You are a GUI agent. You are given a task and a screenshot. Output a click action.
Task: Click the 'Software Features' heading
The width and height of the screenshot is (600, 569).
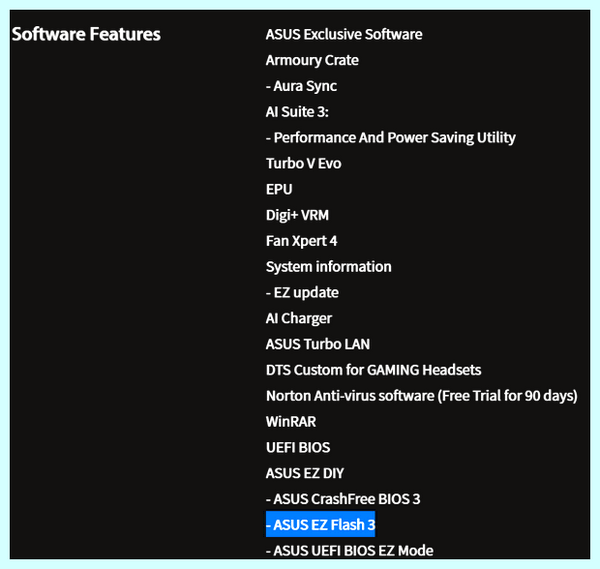click(x=86, y=34)
